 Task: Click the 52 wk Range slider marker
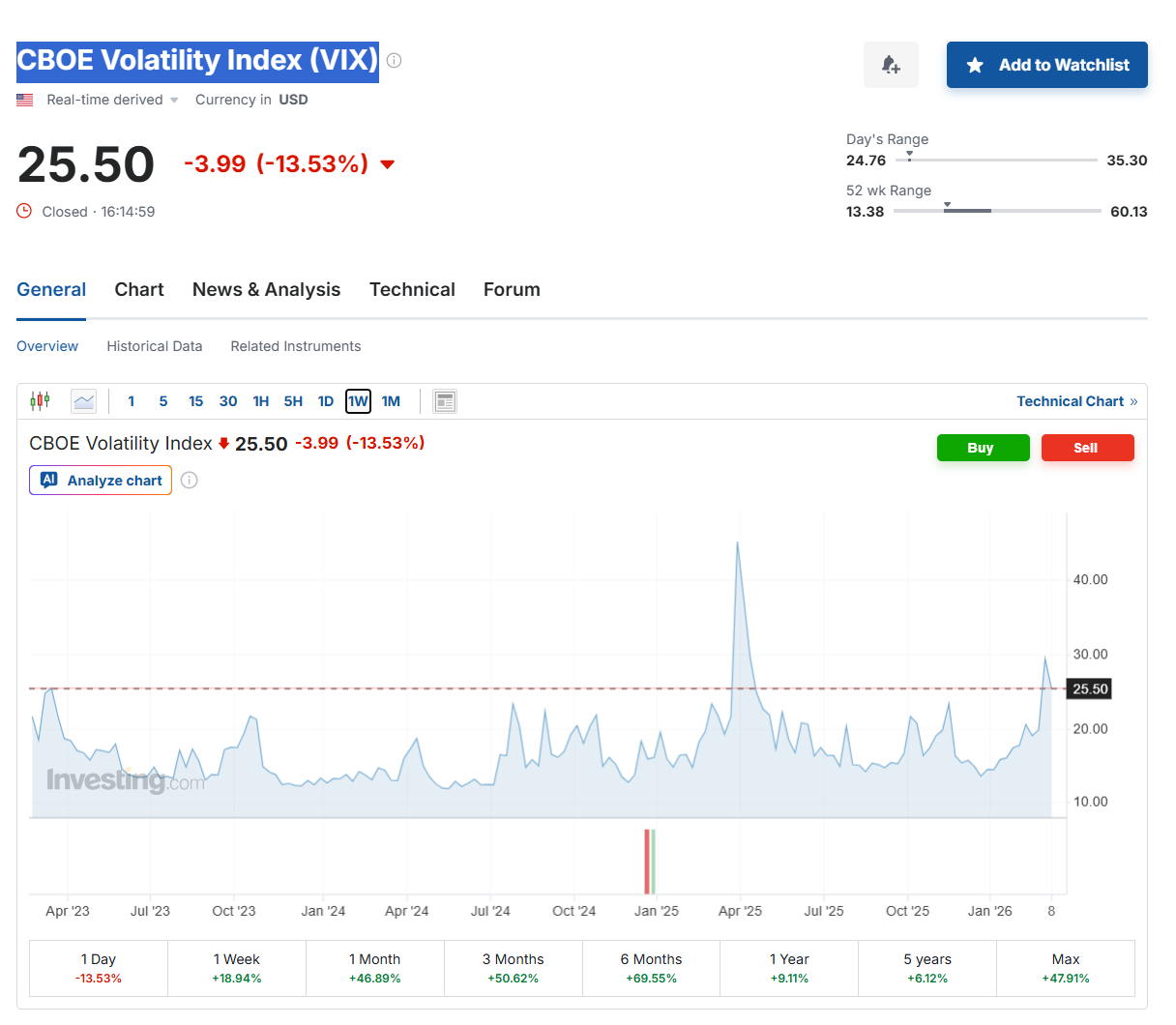(948, 205)
